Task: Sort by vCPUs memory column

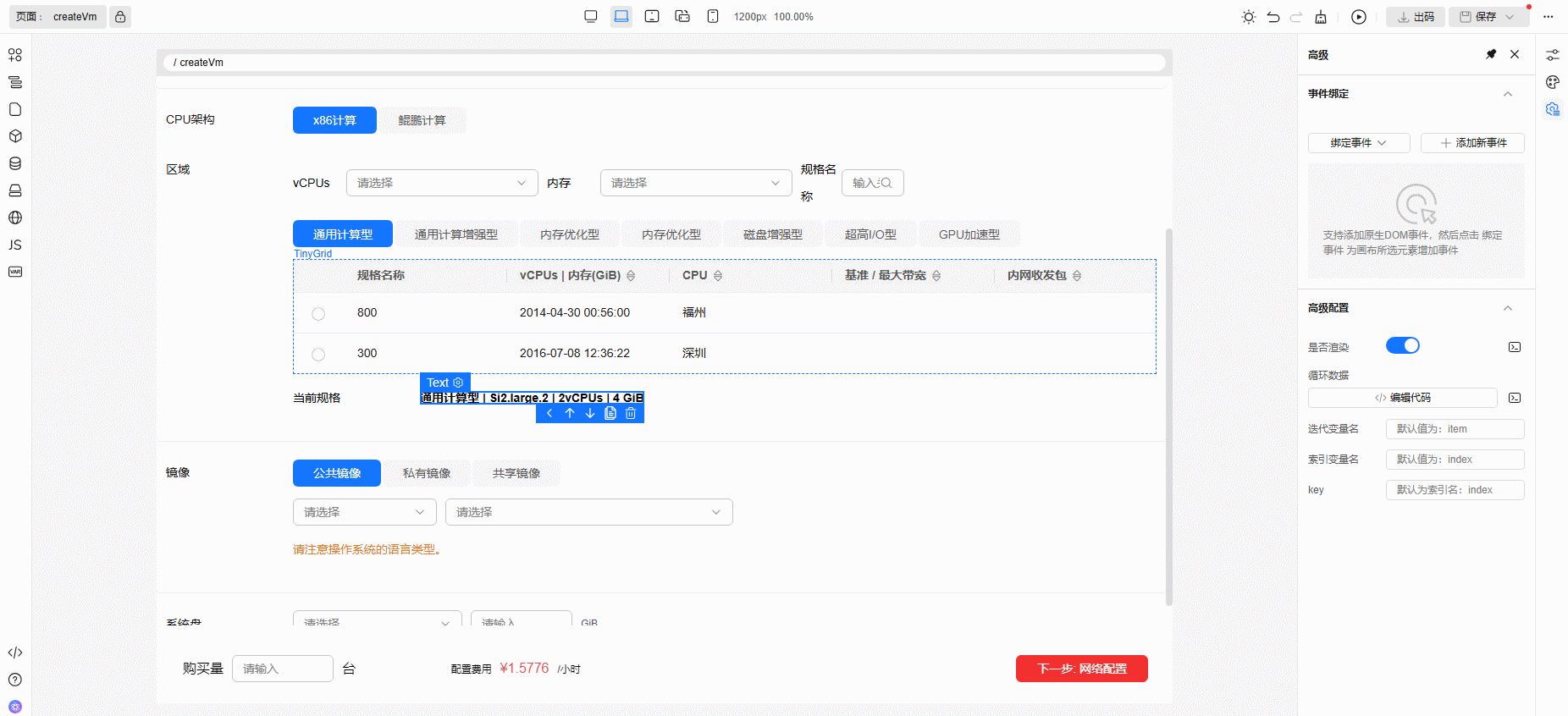Action: pyautogui.click(x=631, y=276)
